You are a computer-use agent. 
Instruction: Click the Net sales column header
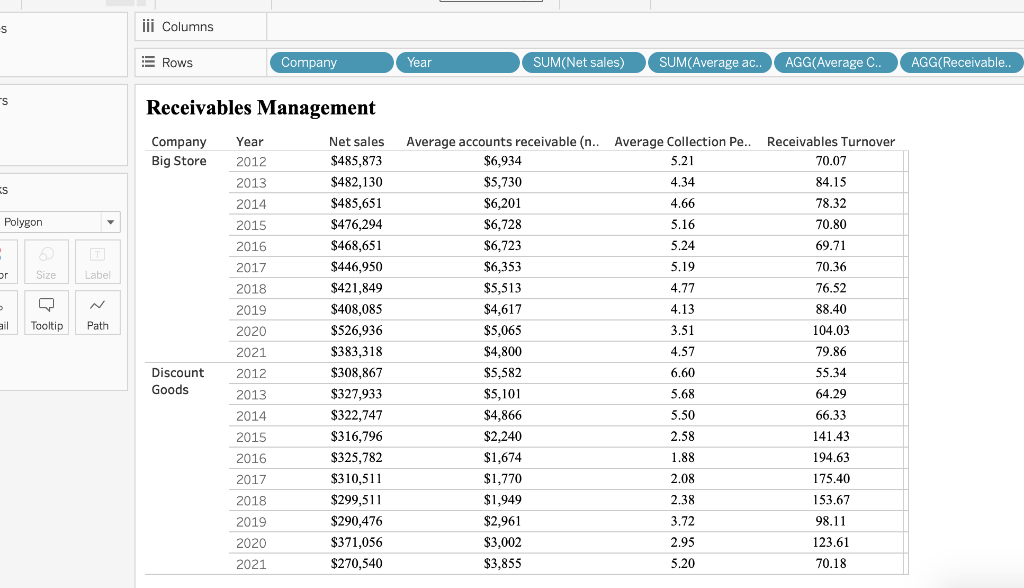356,141
